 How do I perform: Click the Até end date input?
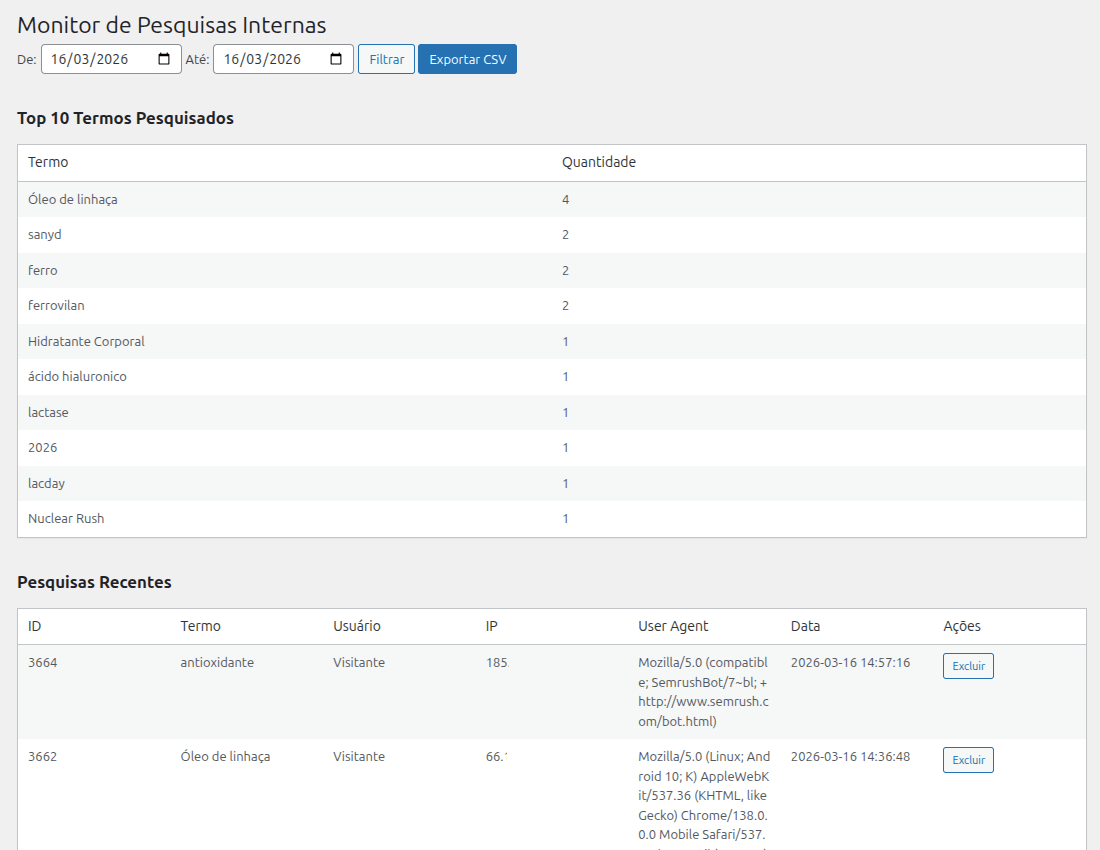(265, 59)
